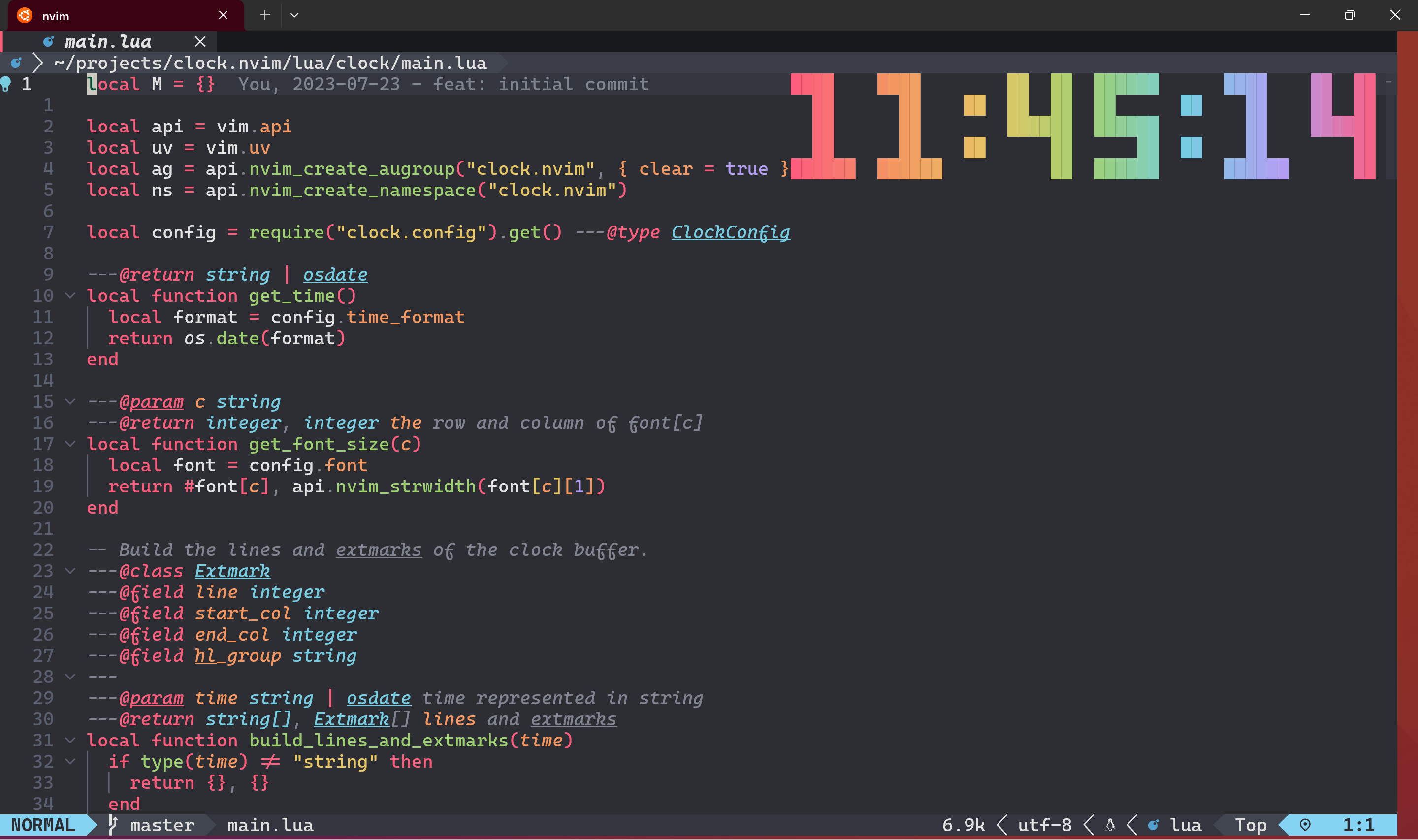The height and width of the screenshot is (840, 1418).
Task: Click the Extmark class link on line 23
Action: [x=232, y=571]
